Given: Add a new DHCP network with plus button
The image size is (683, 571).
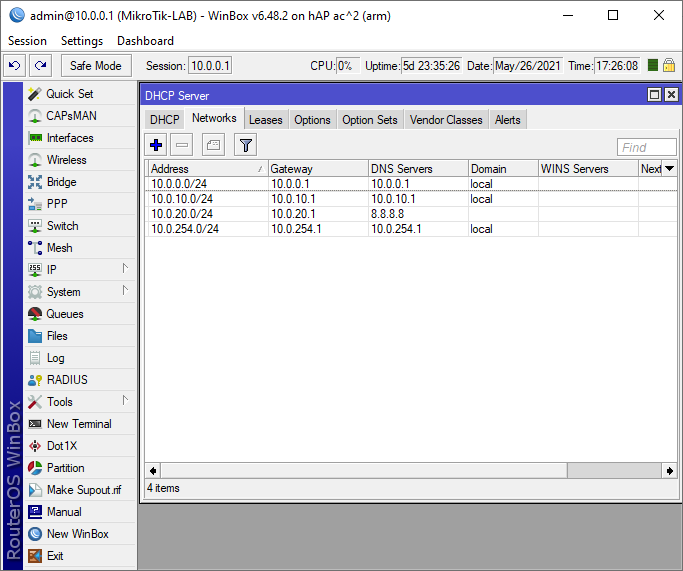Looking at the screenshot, I should coord(156,145).
